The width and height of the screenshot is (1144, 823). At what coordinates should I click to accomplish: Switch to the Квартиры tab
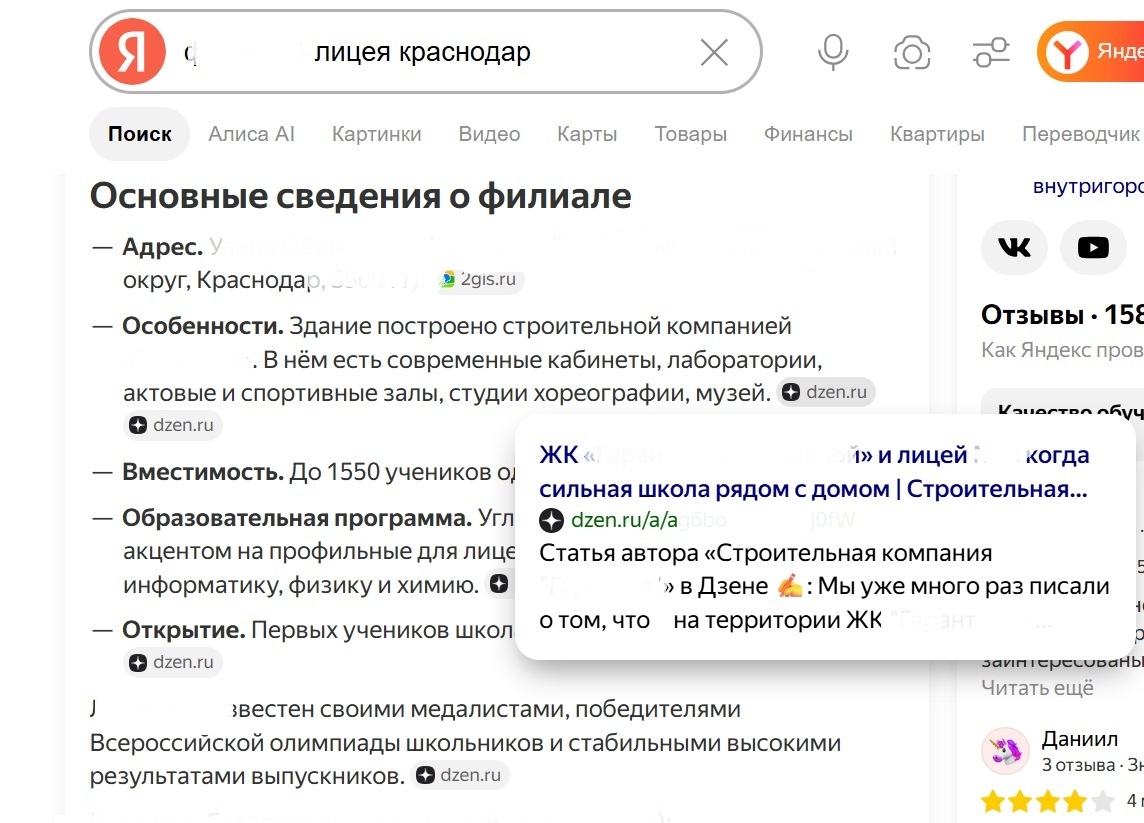point(938,134)
